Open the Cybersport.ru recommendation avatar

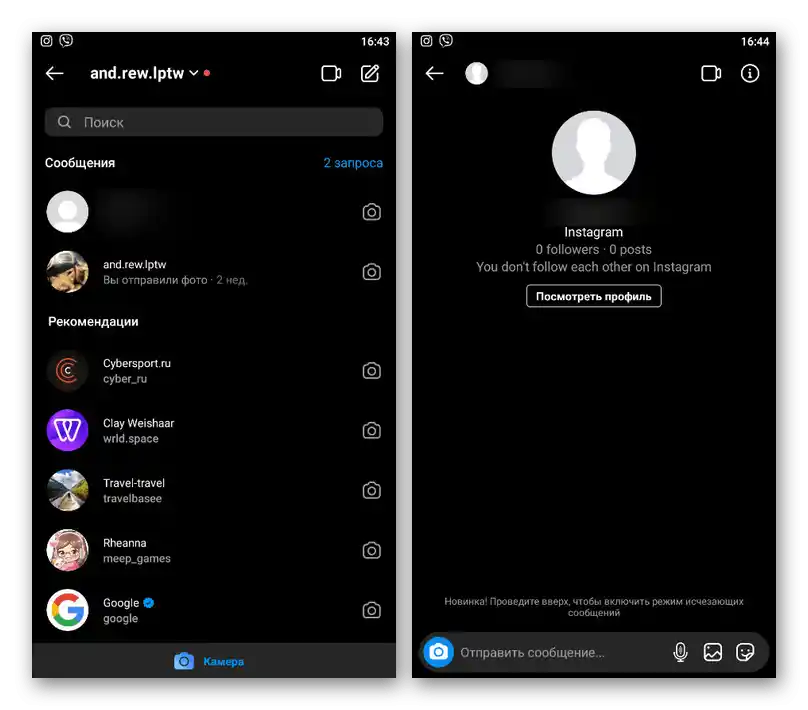(68, 370)
